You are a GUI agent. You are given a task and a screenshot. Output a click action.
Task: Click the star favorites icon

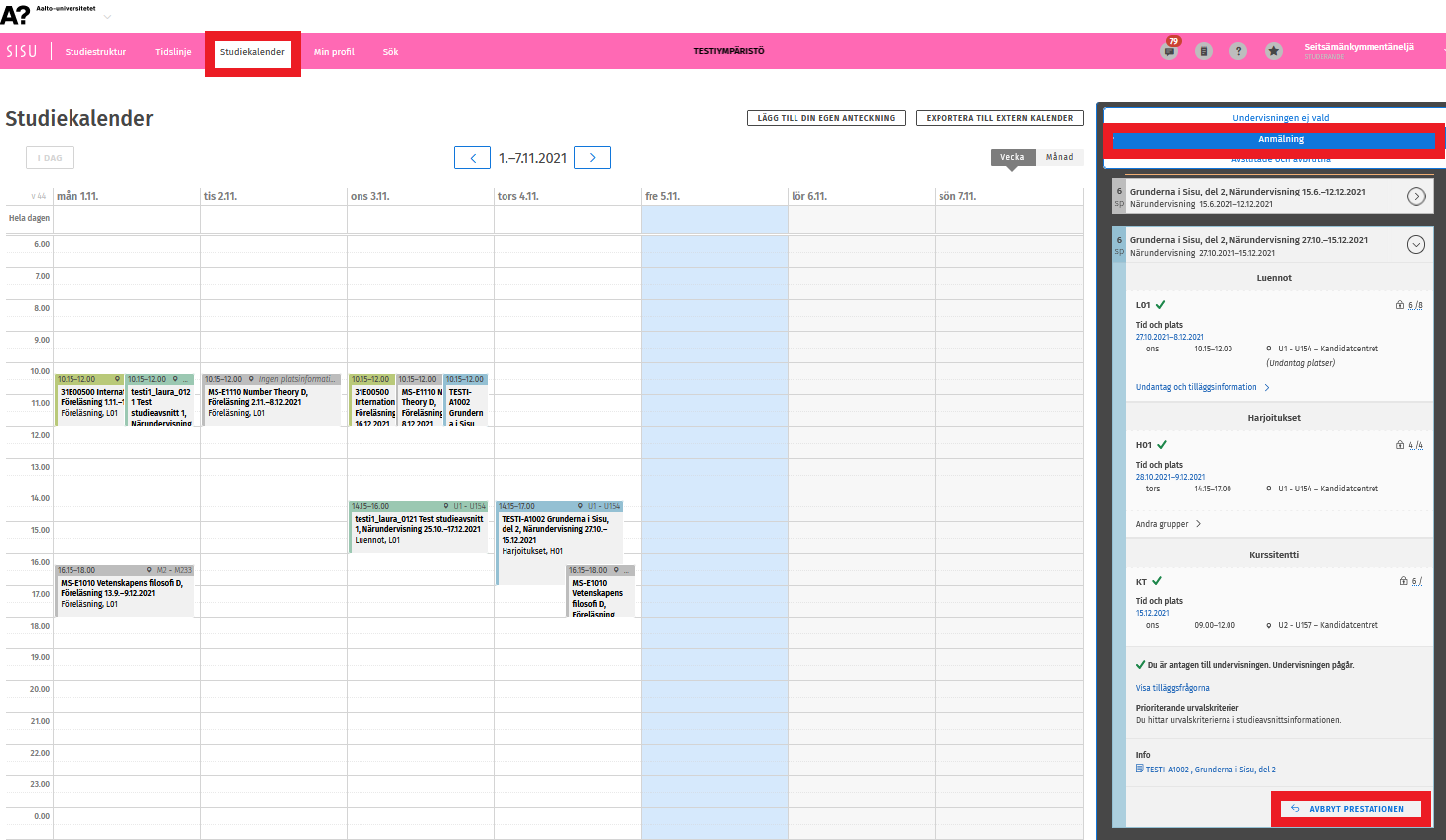tap(1274, 51)
